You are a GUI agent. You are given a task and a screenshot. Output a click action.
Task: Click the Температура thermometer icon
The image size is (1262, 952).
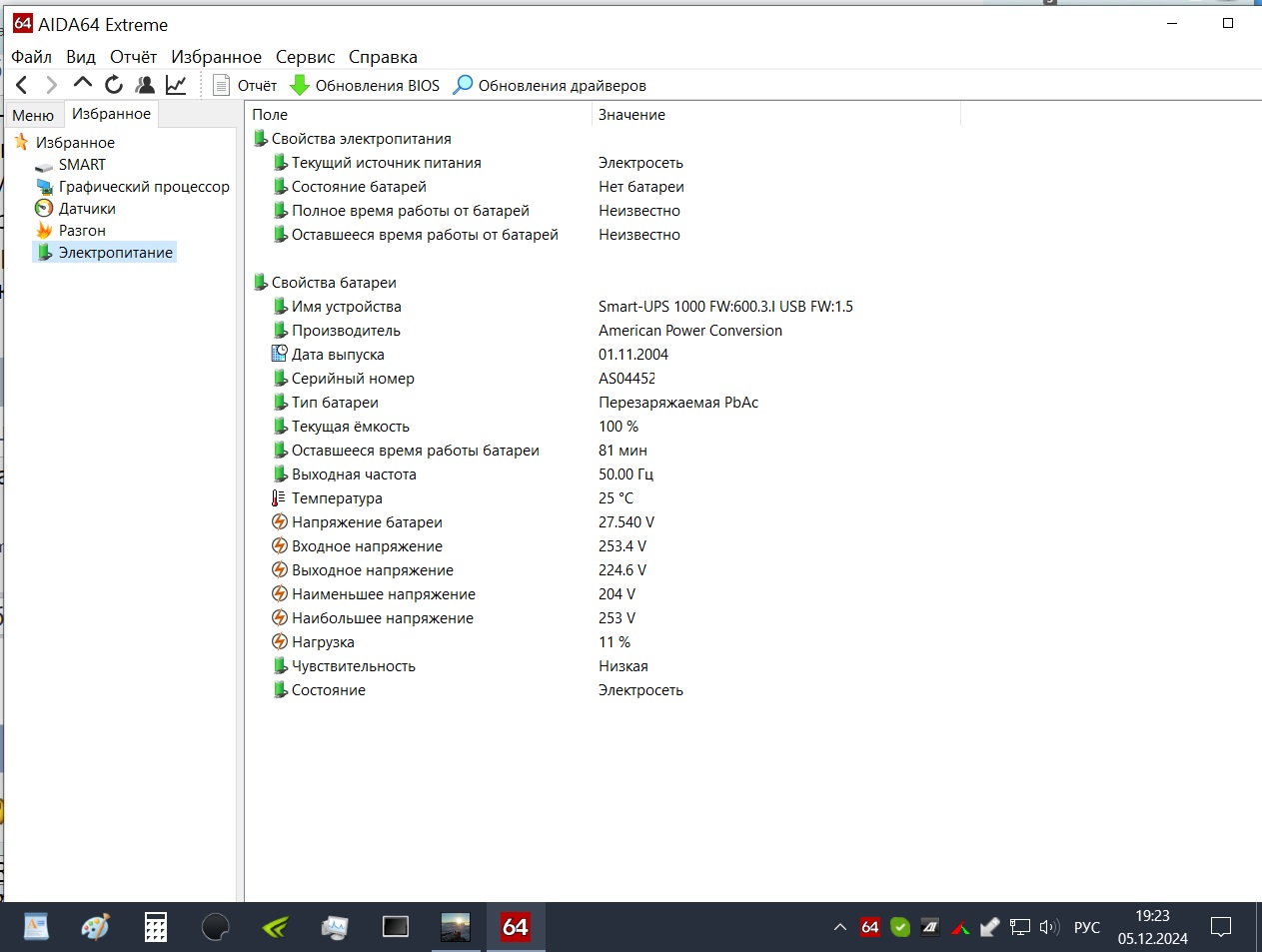(279, 497)
